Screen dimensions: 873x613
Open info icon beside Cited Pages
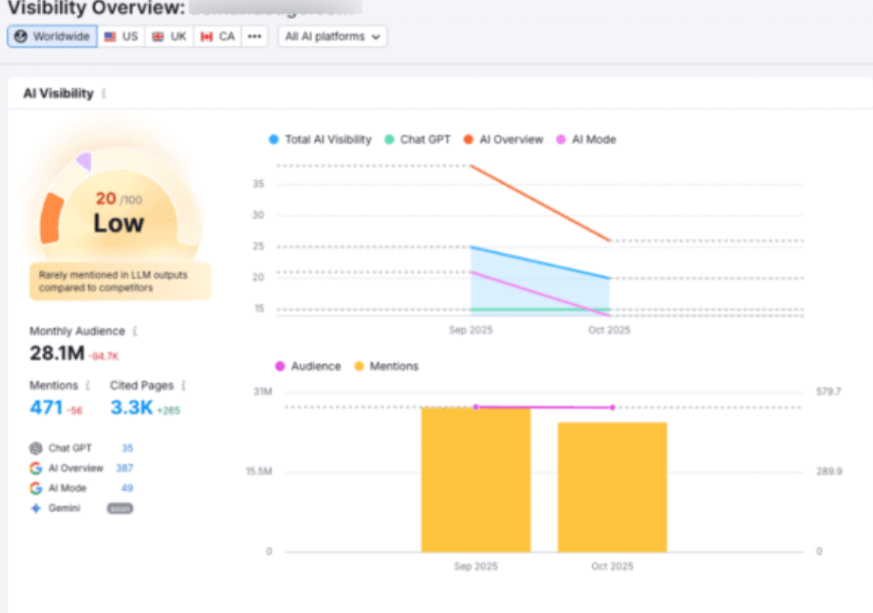[x=183, y=385]
